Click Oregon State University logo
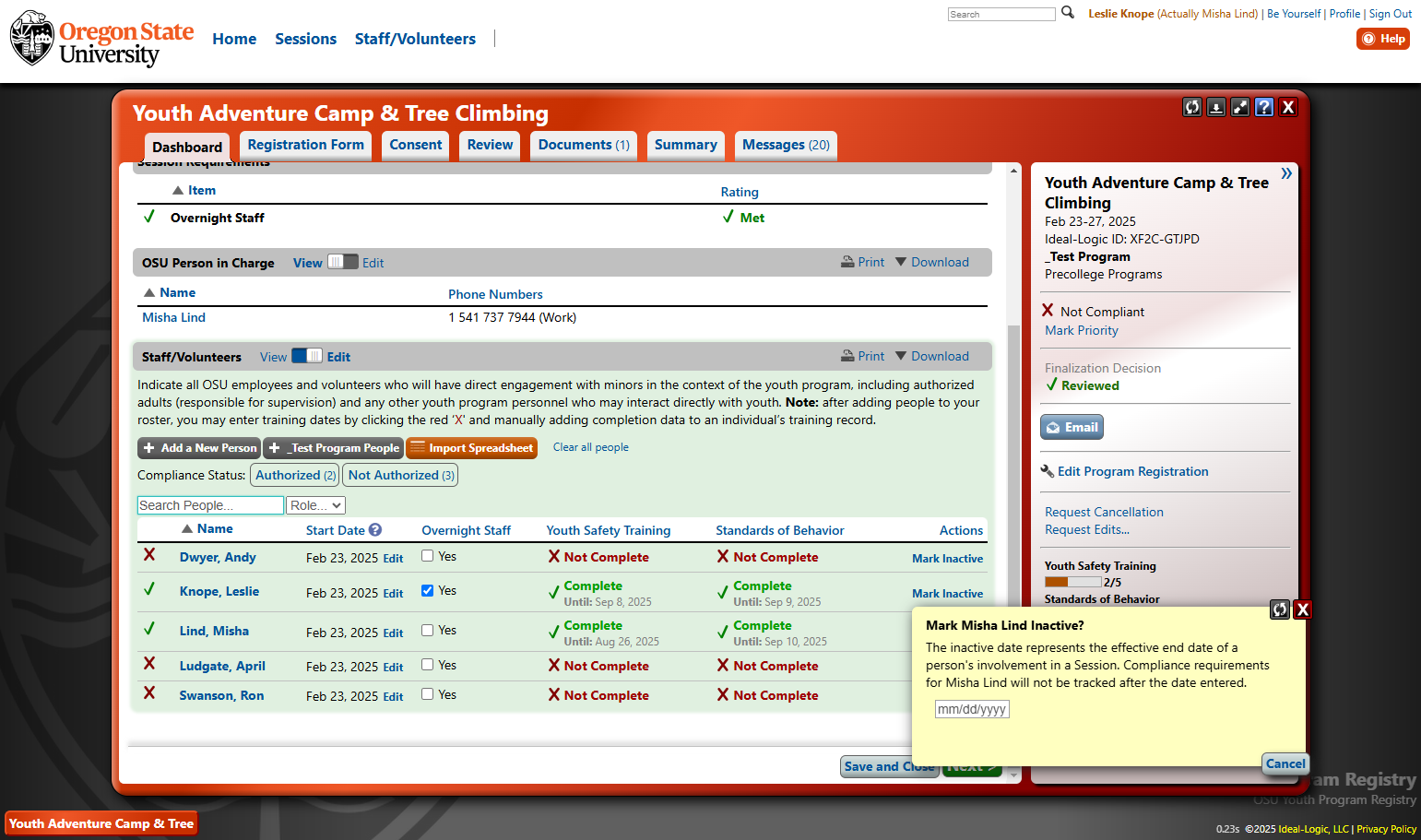This screenshot has height=840, width=1421. point(101,39)
